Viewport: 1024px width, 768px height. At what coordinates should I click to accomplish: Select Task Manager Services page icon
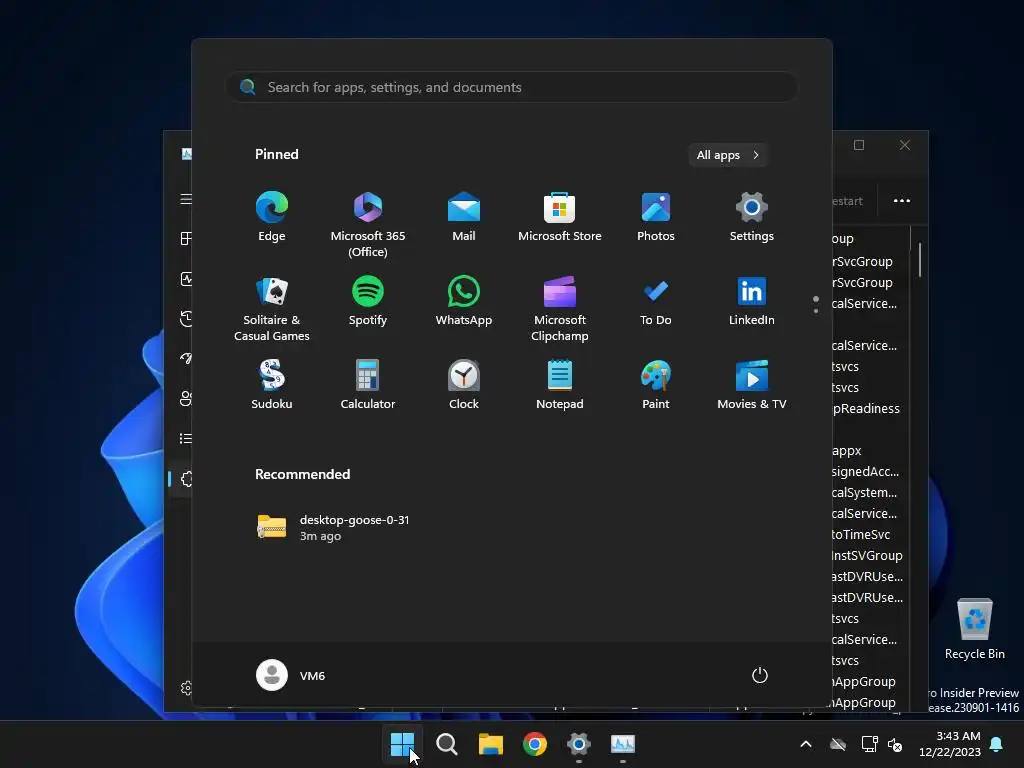pos(186,479)
